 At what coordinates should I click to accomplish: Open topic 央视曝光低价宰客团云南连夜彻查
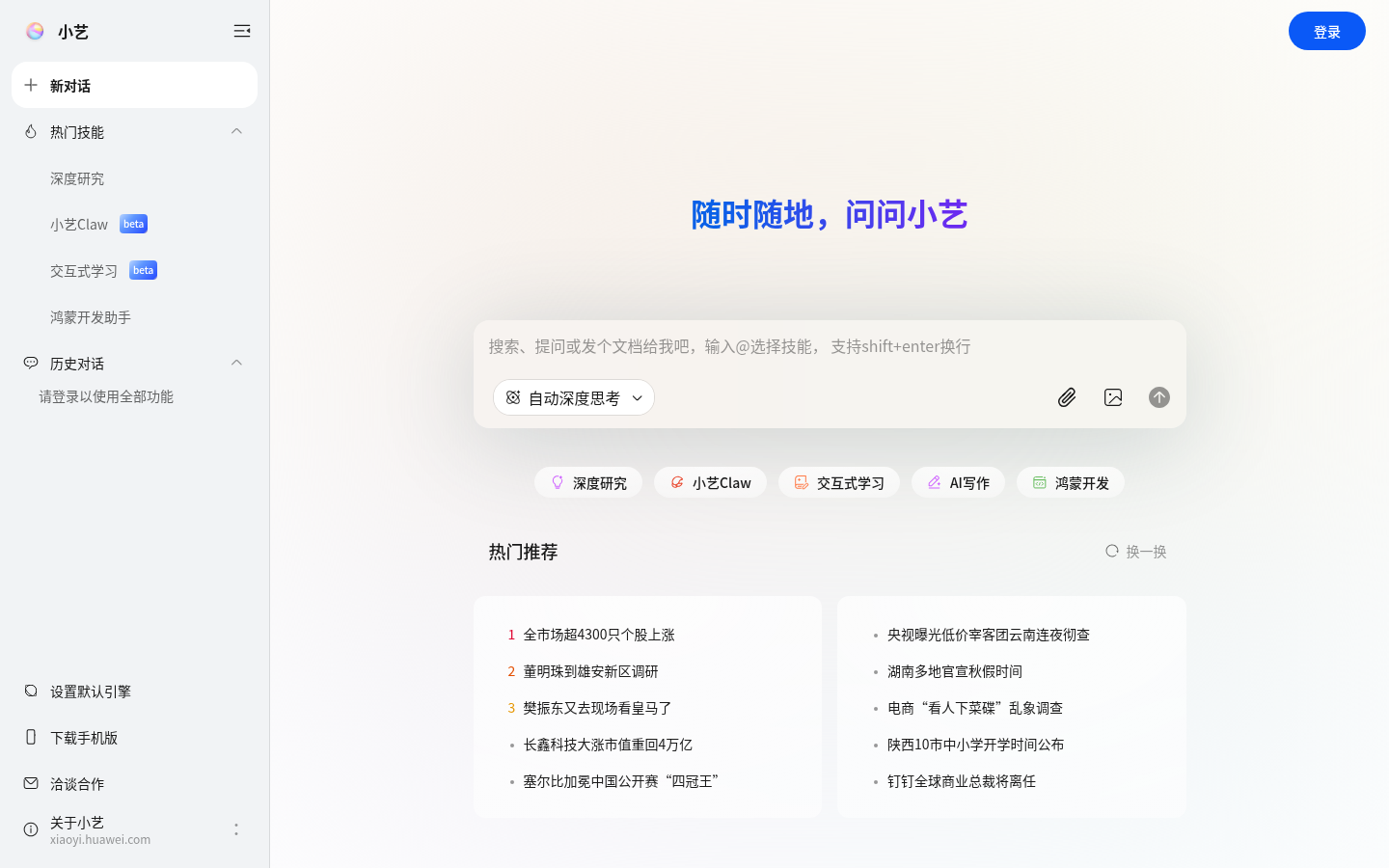989,635
